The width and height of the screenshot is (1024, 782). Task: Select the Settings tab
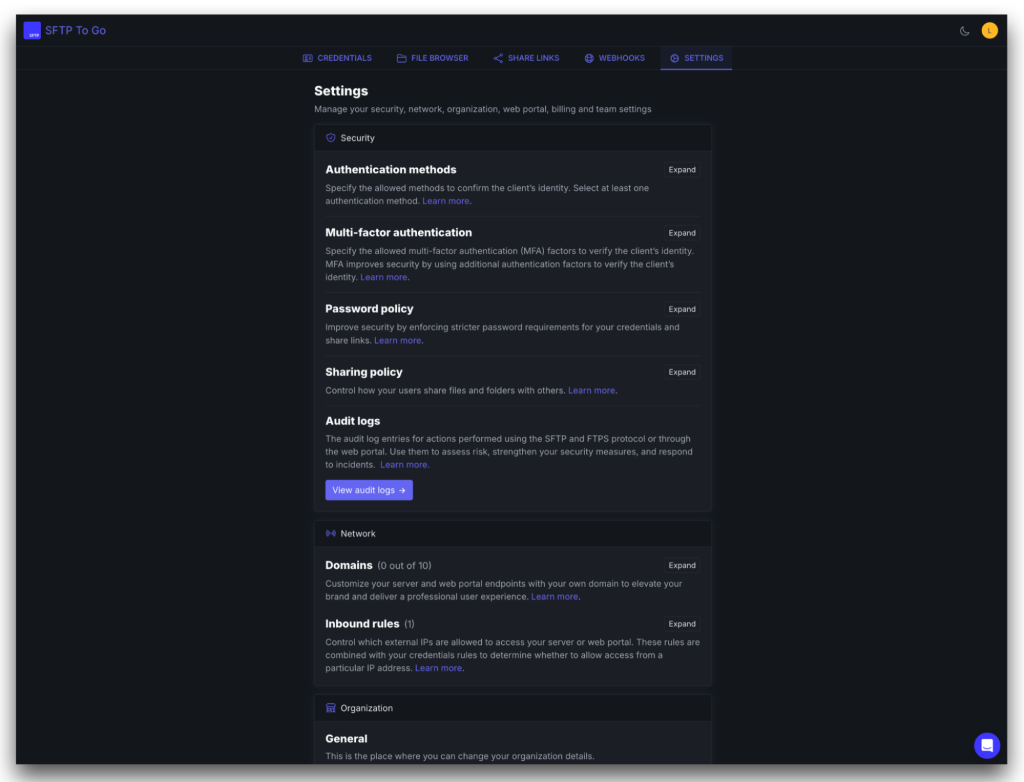point(696,58)
